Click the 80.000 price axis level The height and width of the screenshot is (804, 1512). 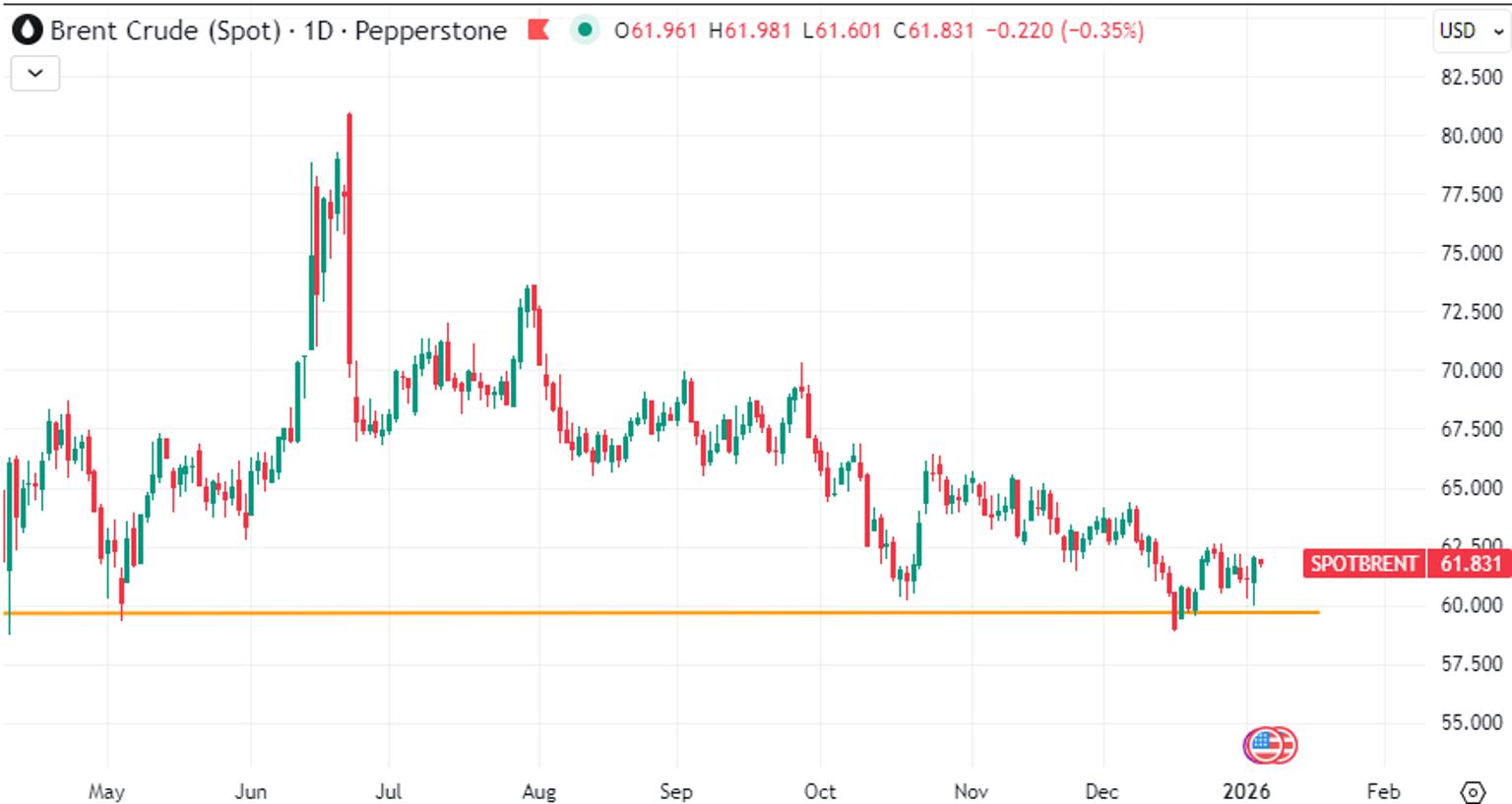1471,136
